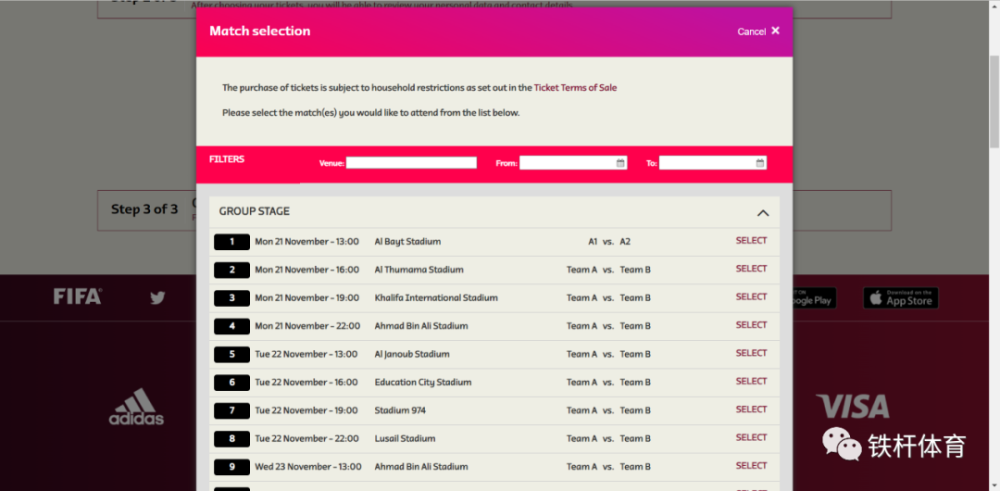Open the Ticket Terms of Sale link
This screenshot has width=1000, height=491.
click(x=575, y=88)
